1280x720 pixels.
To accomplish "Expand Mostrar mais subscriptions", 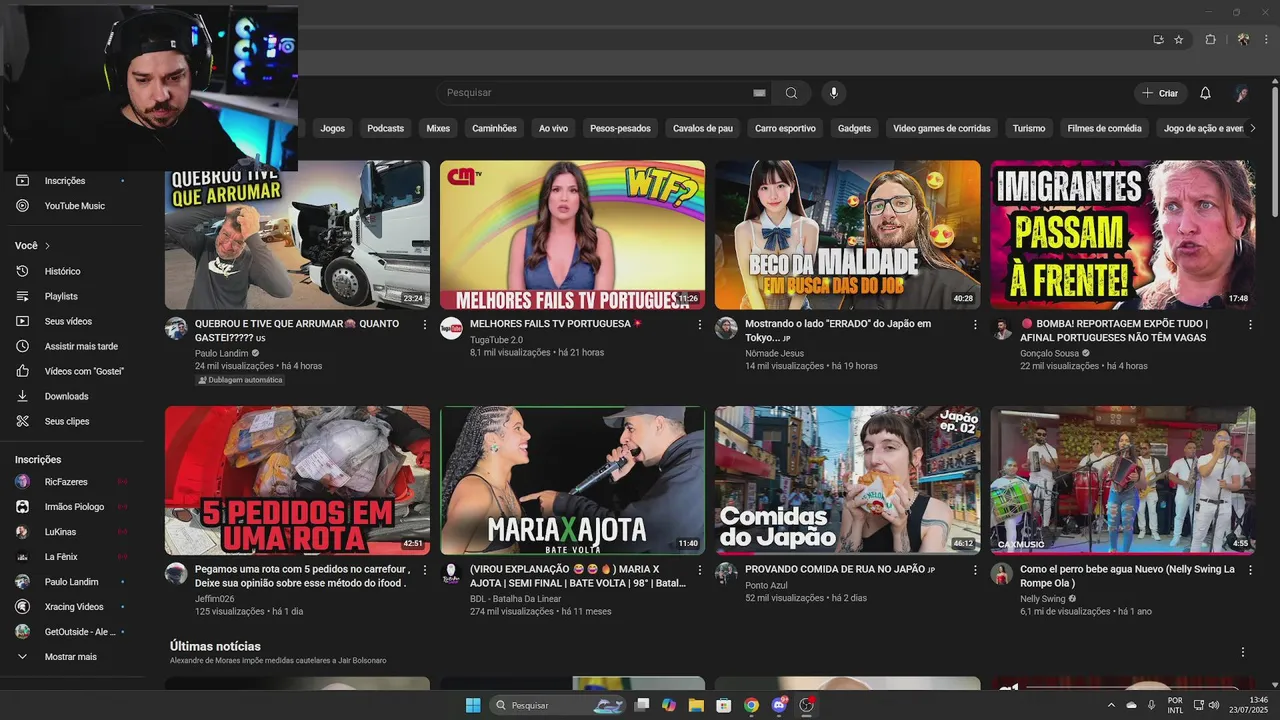I will pos(72,657).
